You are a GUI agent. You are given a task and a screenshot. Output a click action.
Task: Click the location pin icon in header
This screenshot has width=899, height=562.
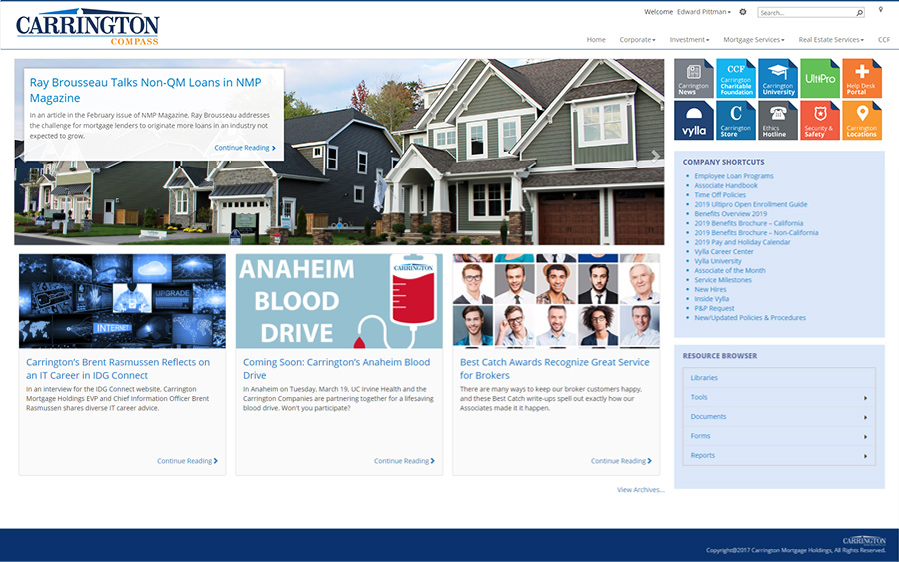881,10
